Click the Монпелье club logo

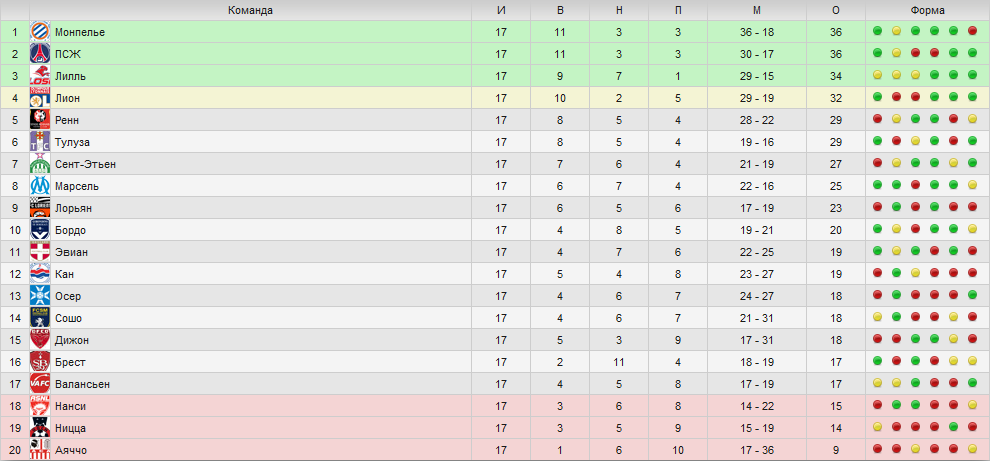[40, 32]
